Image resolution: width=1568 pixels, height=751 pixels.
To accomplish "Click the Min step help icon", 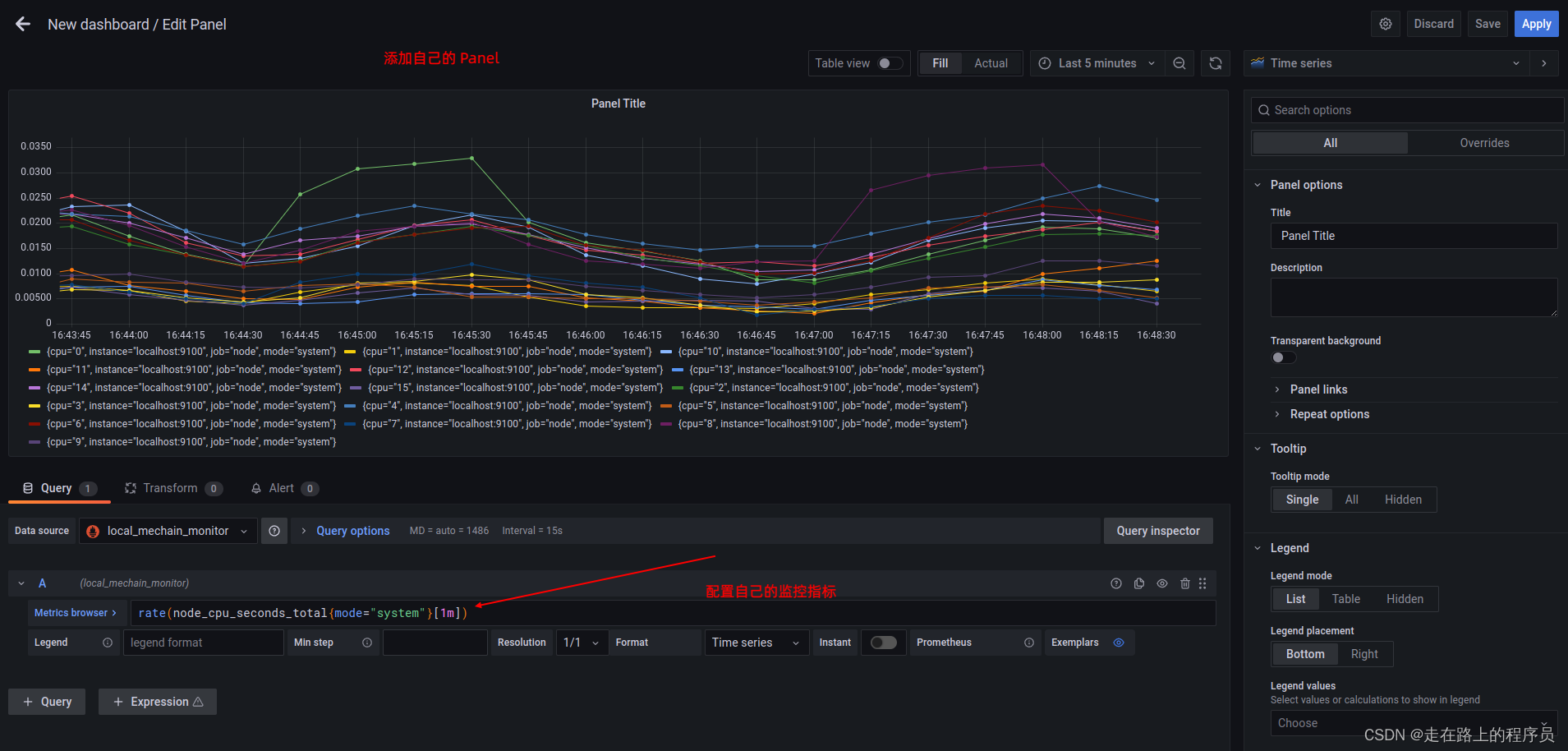I will pyautogui.click(x=366, y=642).
